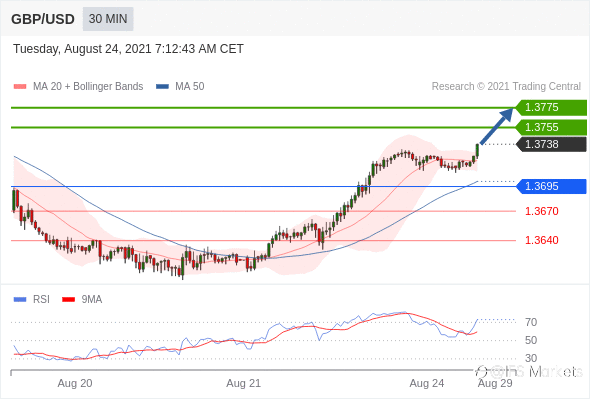
Task: Click the Aug 20 date axis label
Action: 75,383
